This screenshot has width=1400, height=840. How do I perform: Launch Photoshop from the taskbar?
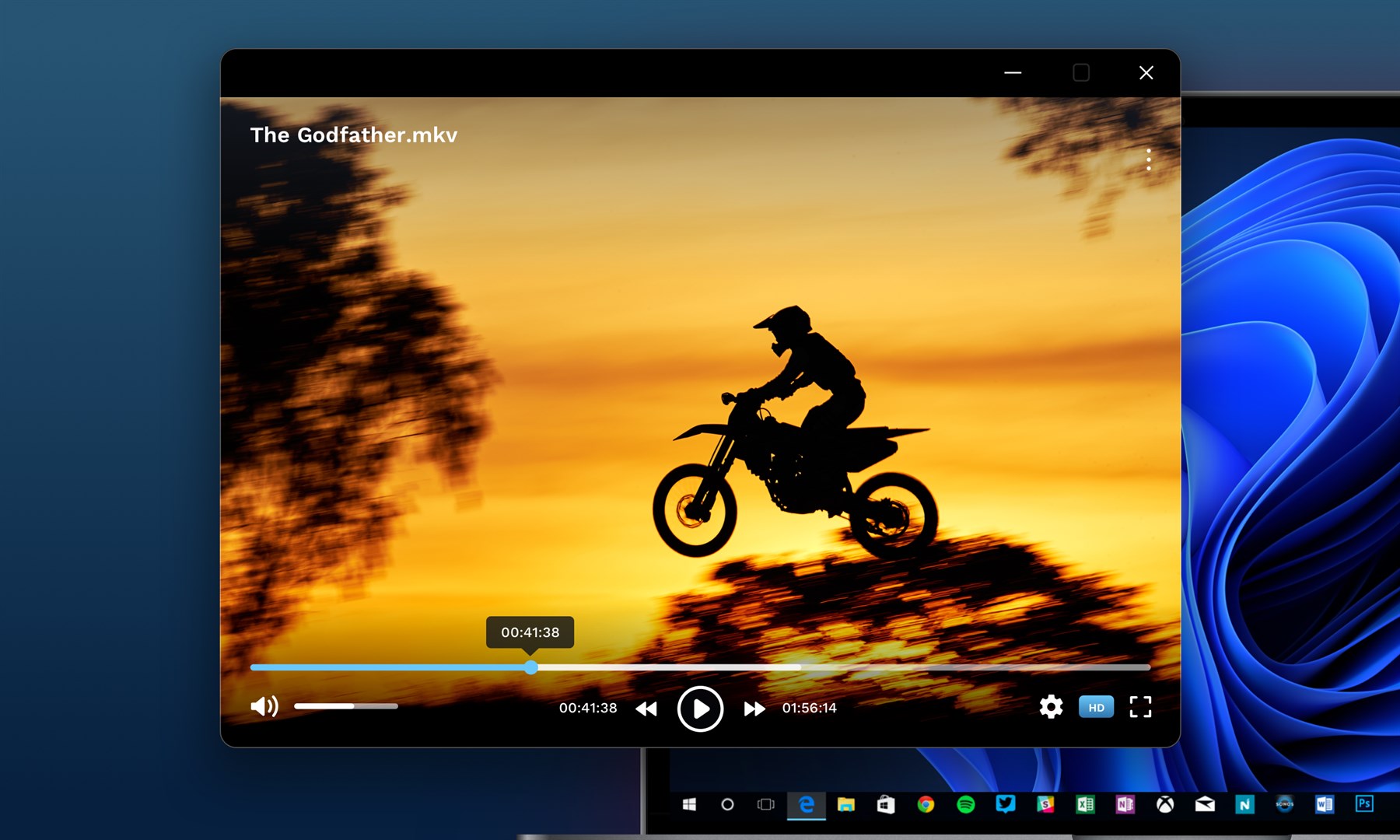coord(1364,803)
